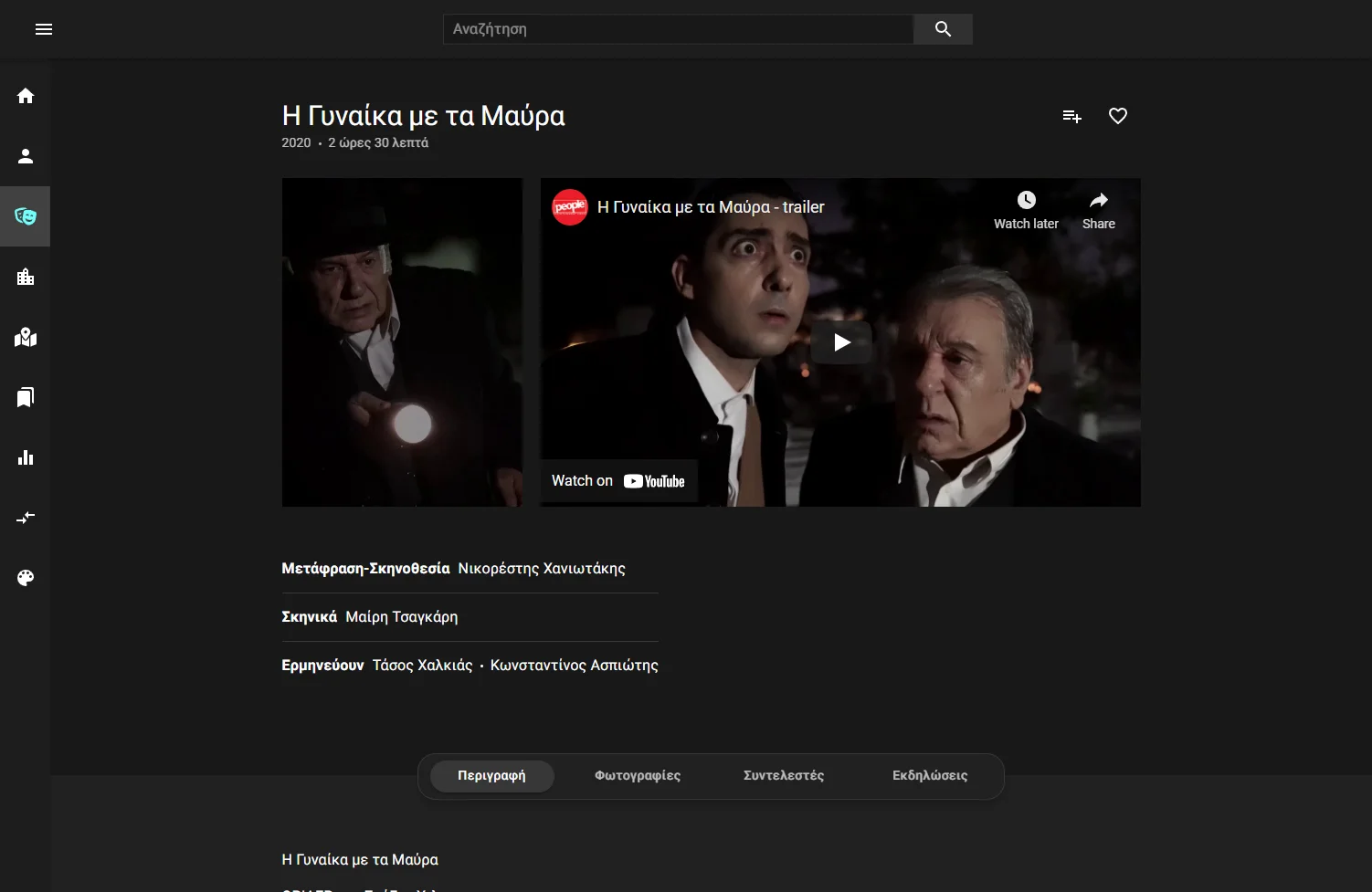Click the title Η Γυναίκα με τα Μαύρα

coord(424,116)
